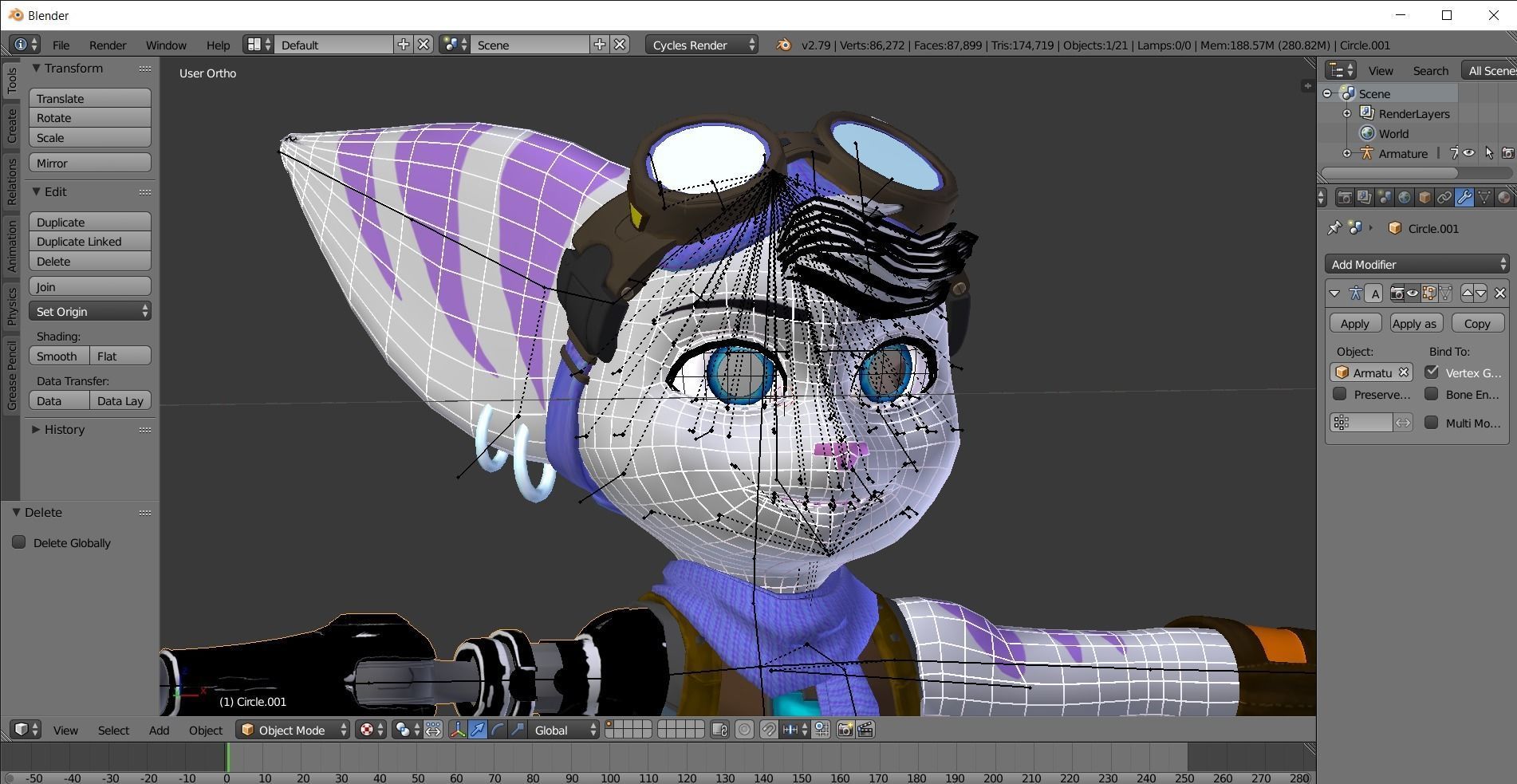
Task: Enable Delete Globally checkbox
Action: [x=19, y=542]
